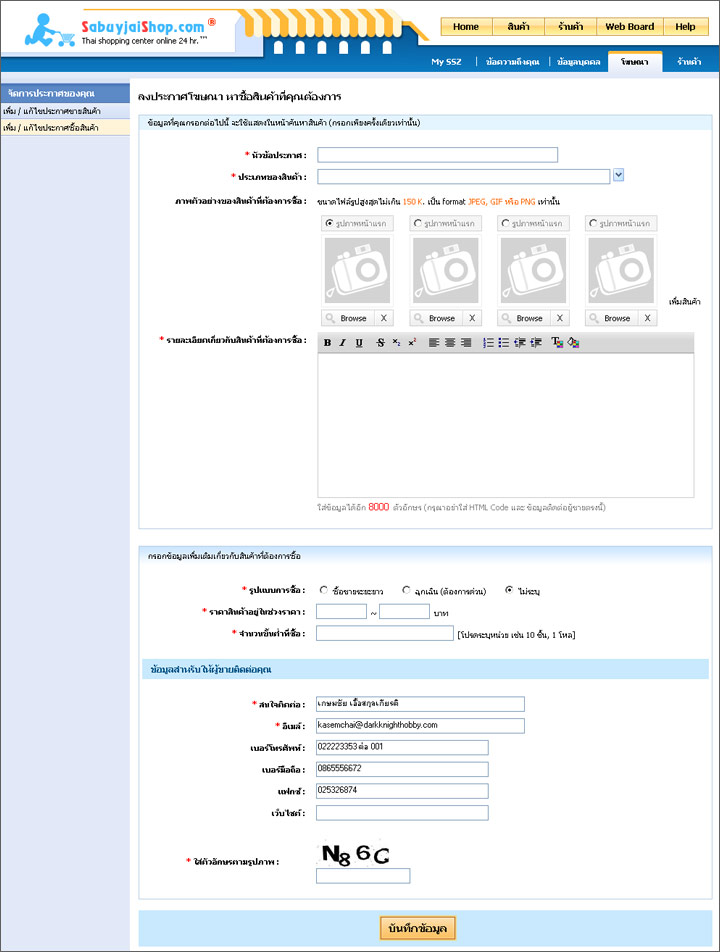Image resolution: width=720 pixels, height=952 pixels.
Task: Switch to the โฆษณา tab
Action: (635, 62)
